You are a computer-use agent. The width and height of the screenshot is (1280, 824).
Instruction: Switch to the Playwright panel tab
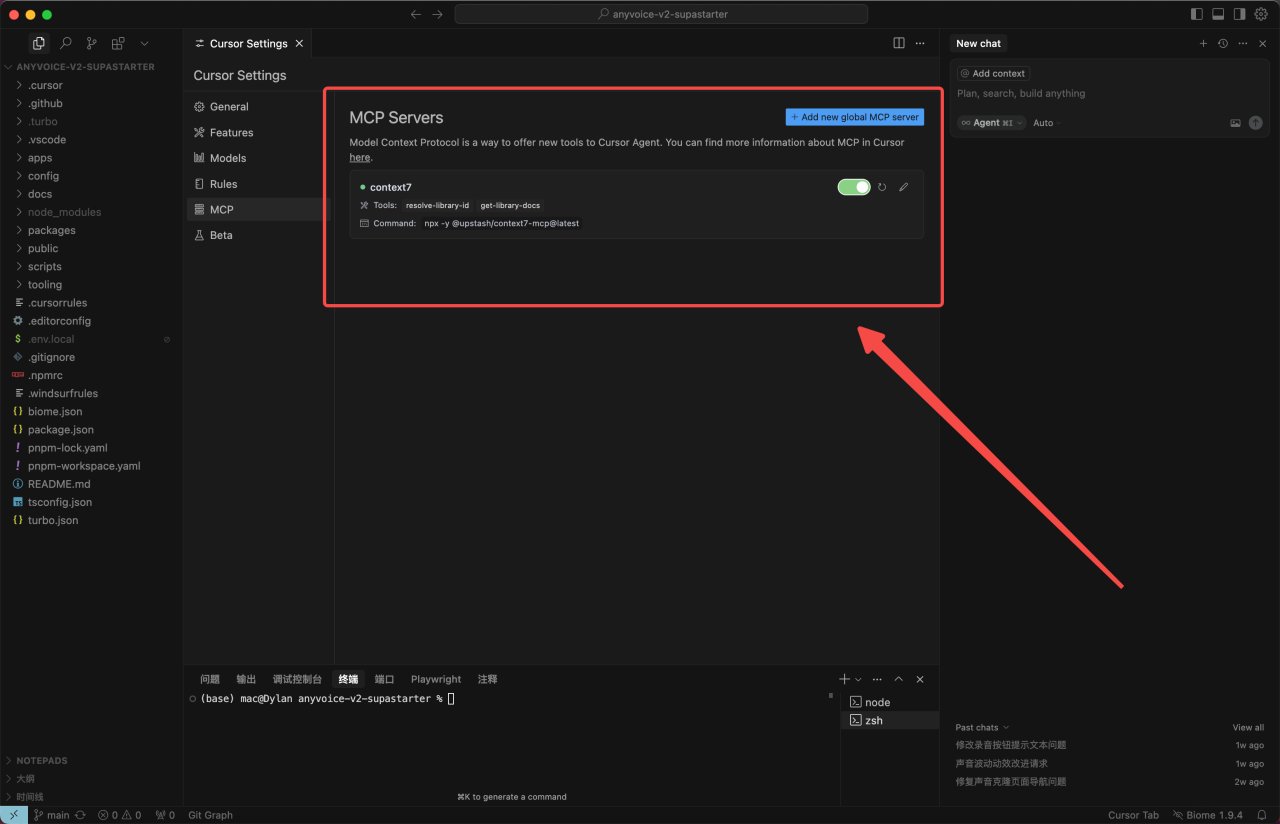[x=436, y=679]
